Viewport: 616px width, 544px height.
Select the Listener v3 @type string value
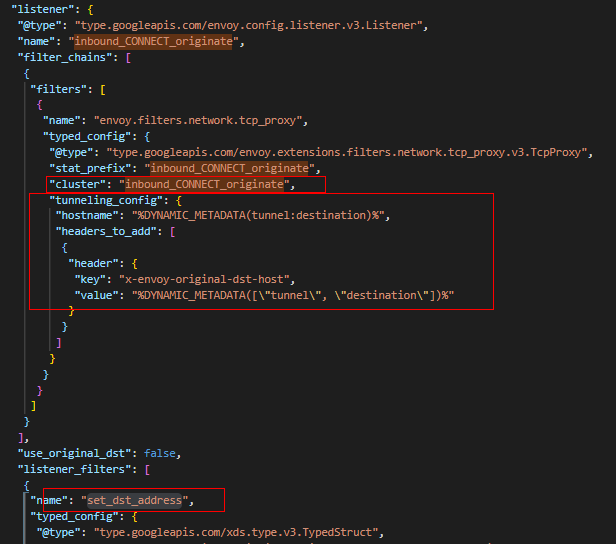248,26
